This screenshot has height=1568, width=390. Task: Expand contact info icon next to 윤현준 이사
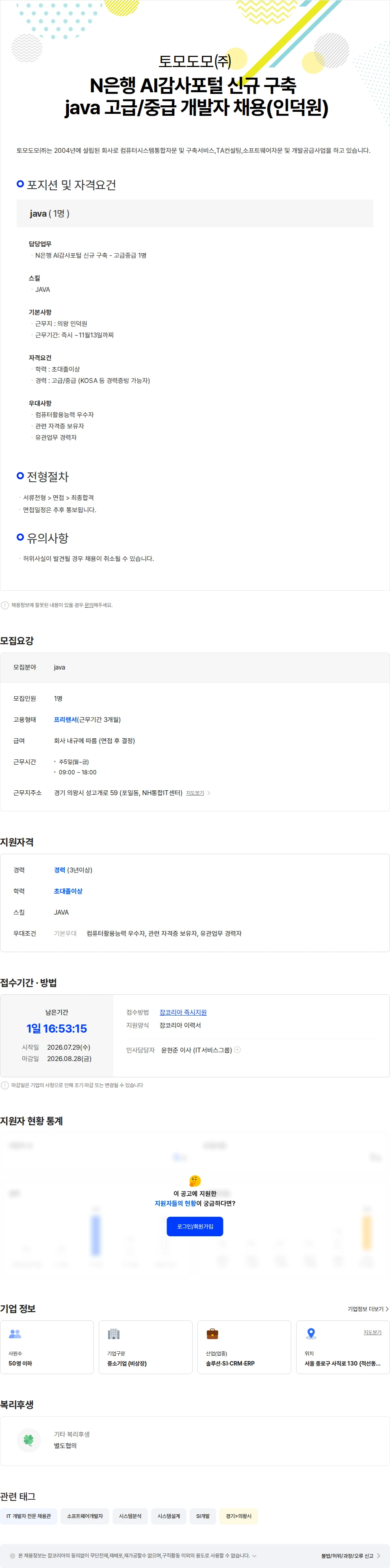coord(237,1049)
